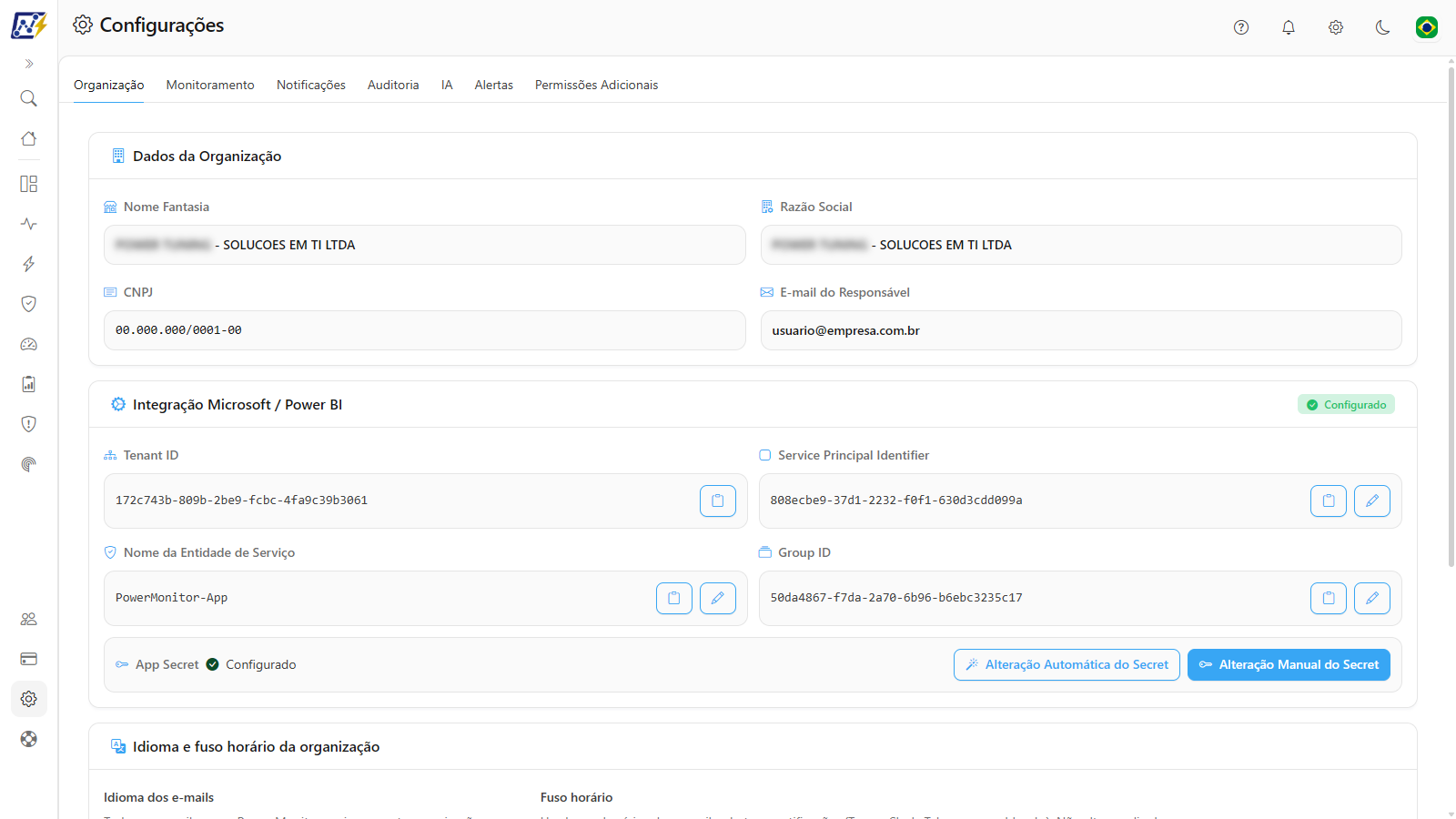Open the Brazil flag language selector

coord(1427,27)
